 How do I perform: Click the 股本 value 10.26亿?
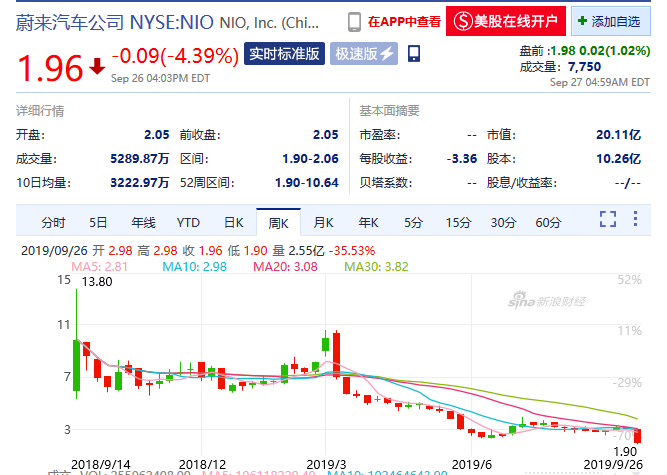pos(619,159)
